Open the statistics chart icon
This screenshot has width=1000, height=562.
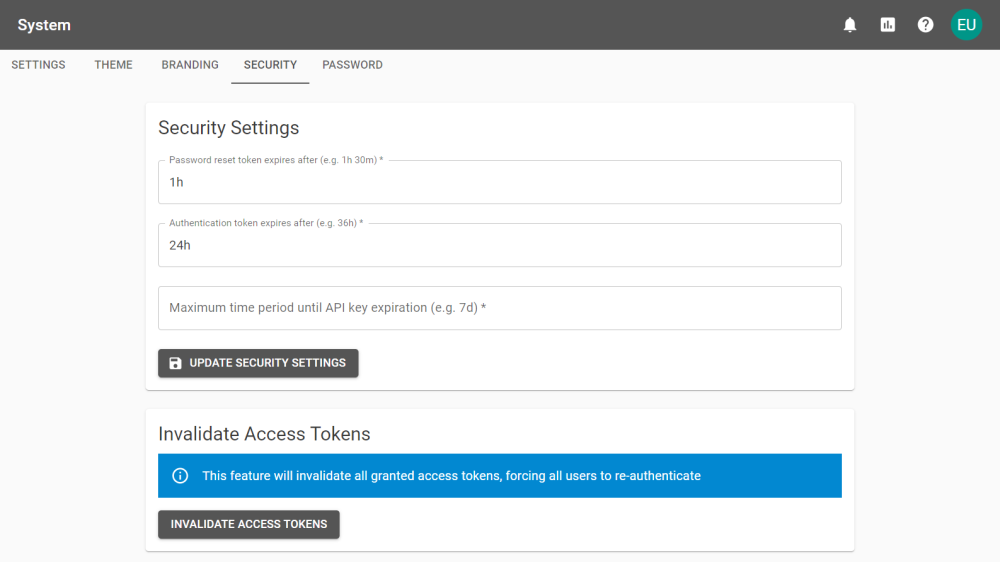888,25
